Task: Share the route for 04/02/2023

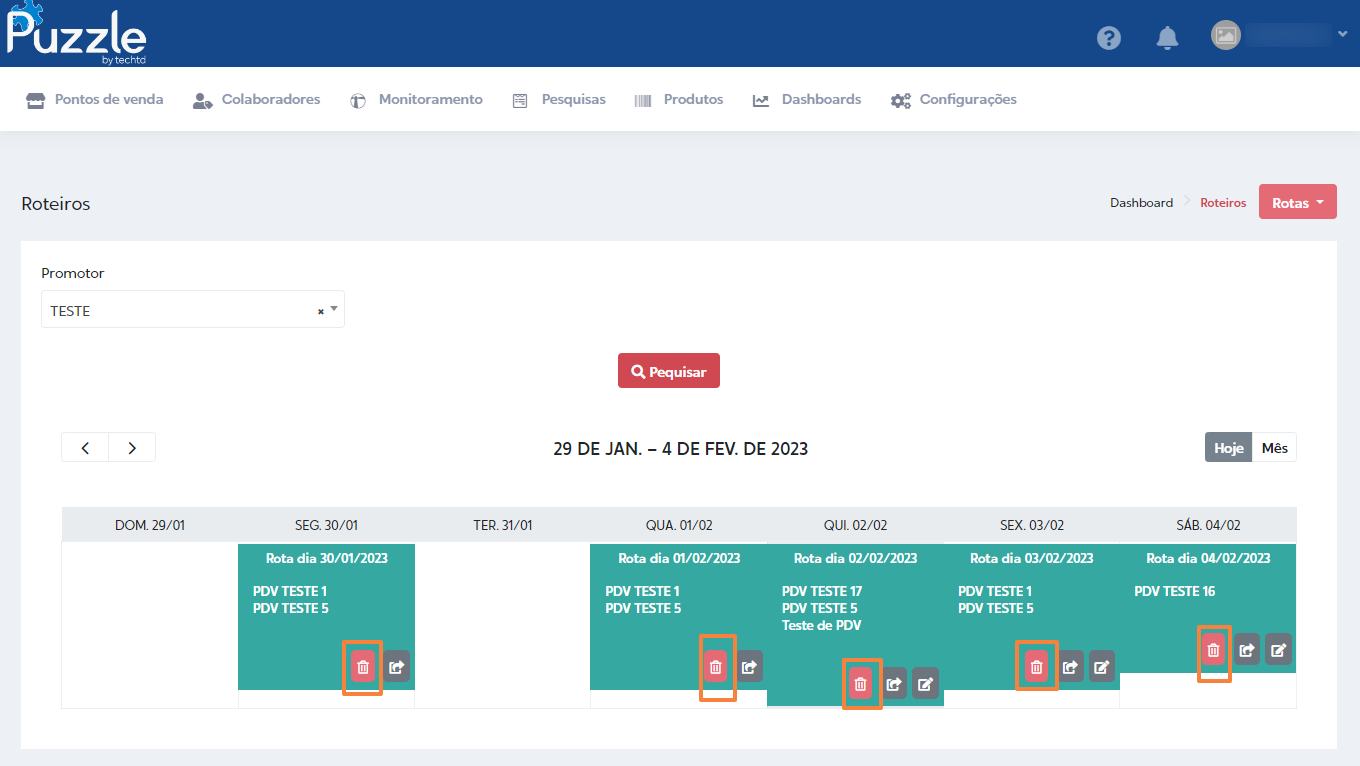Action: 1246,650
